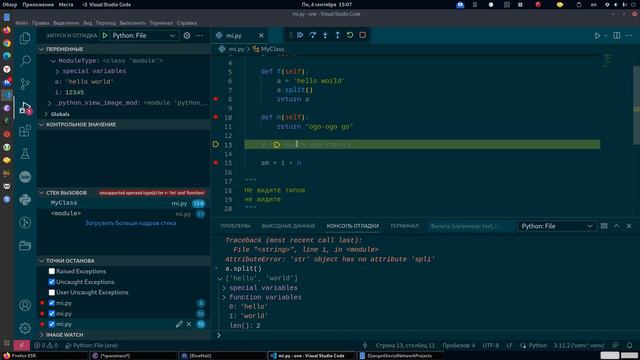Image resolution: width=640 pixels, height=360 pixels.
Task: Click Загрузить больше кадров стека link
Action: (x=131, y=223)
